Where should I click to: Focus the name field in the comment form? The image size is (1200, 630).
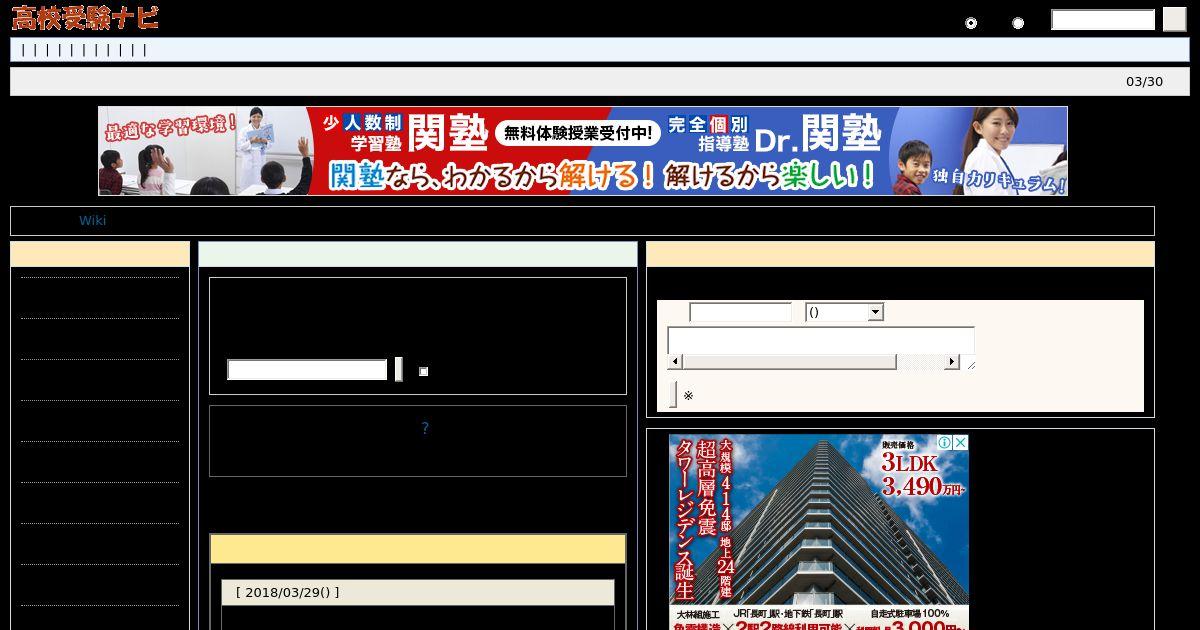click(740, 312)
